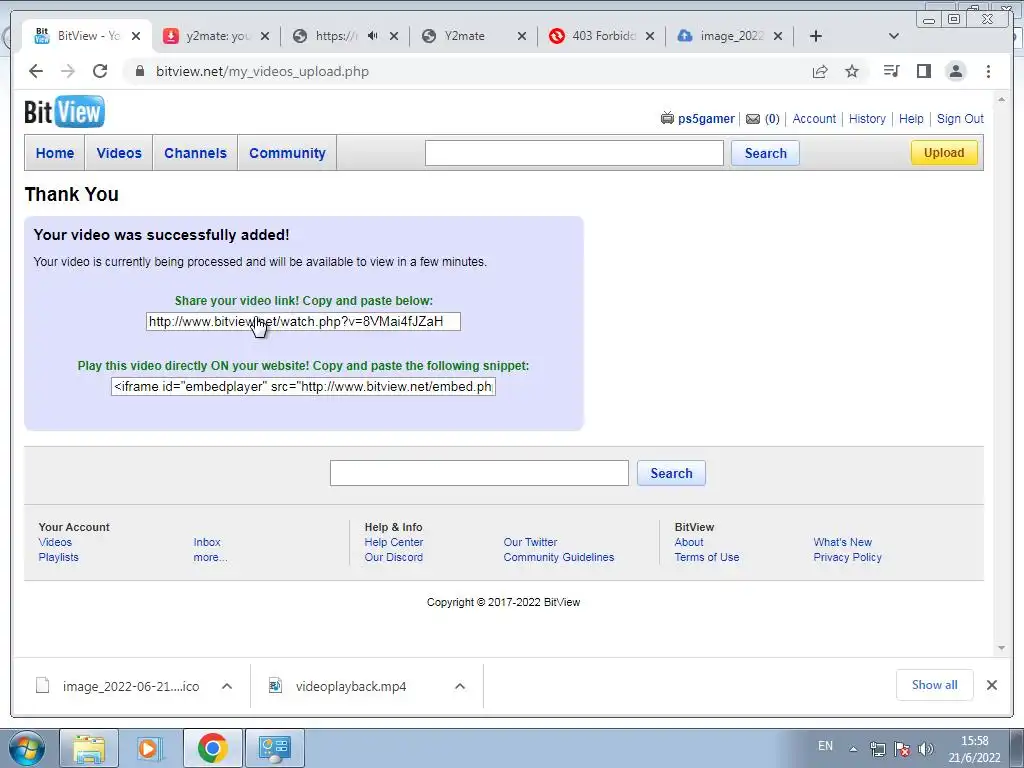Close the downloads bar
Image resolution: width=1024 pixels, height=768 pixels.
992,685
